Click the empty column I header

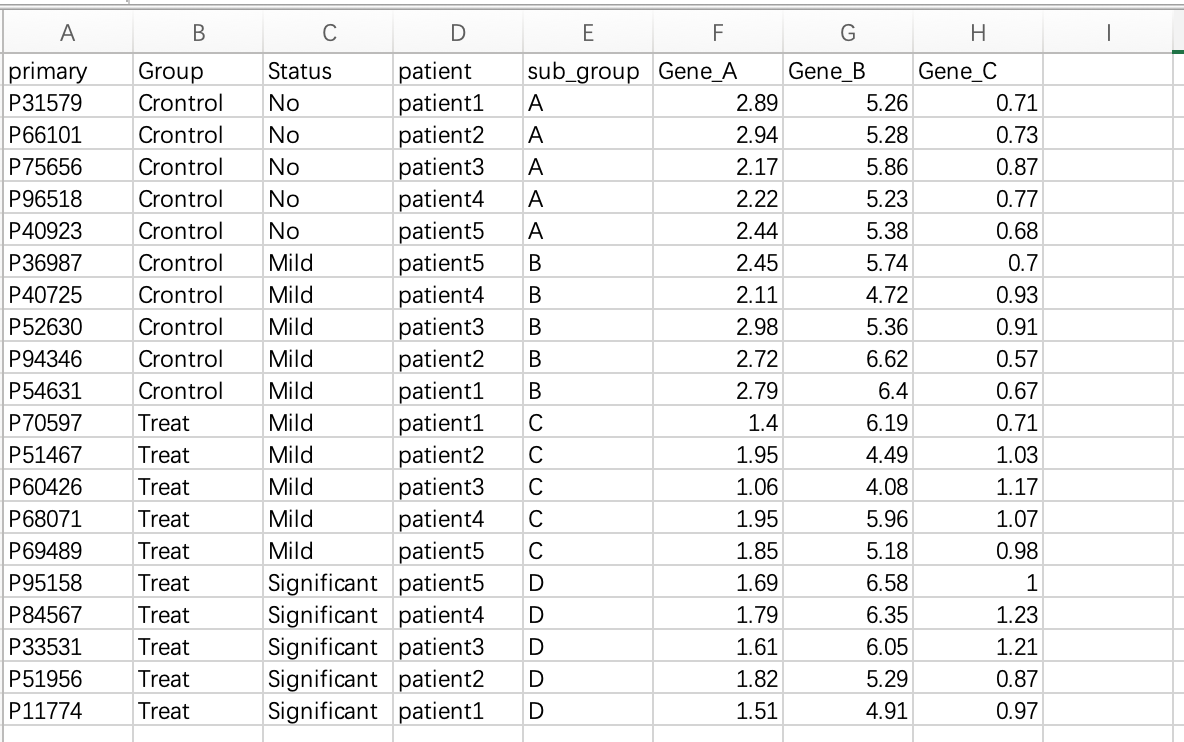[1108, 34]
